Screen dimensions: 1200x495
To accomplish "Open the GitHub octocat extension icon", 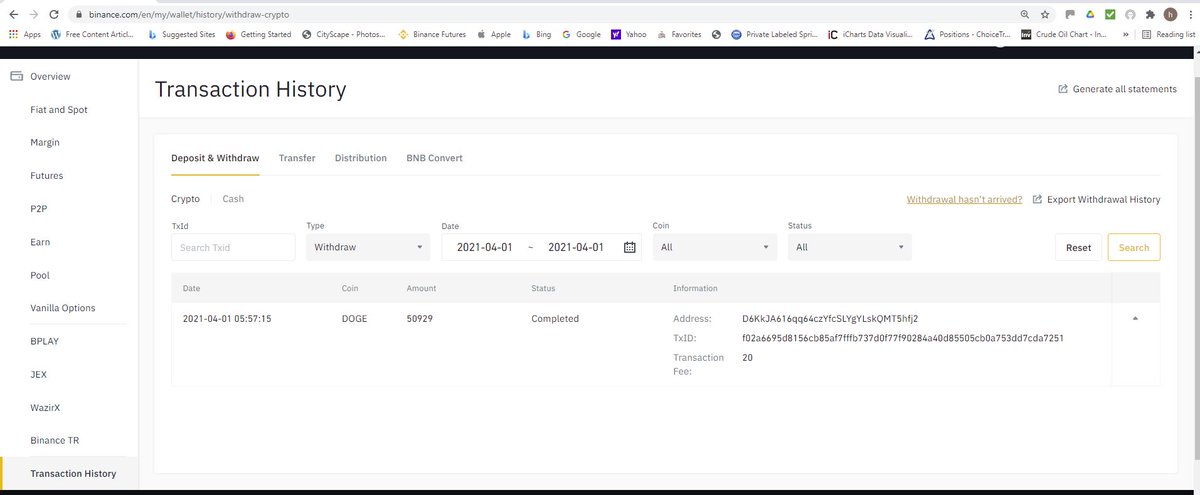I will point(1130,15).
